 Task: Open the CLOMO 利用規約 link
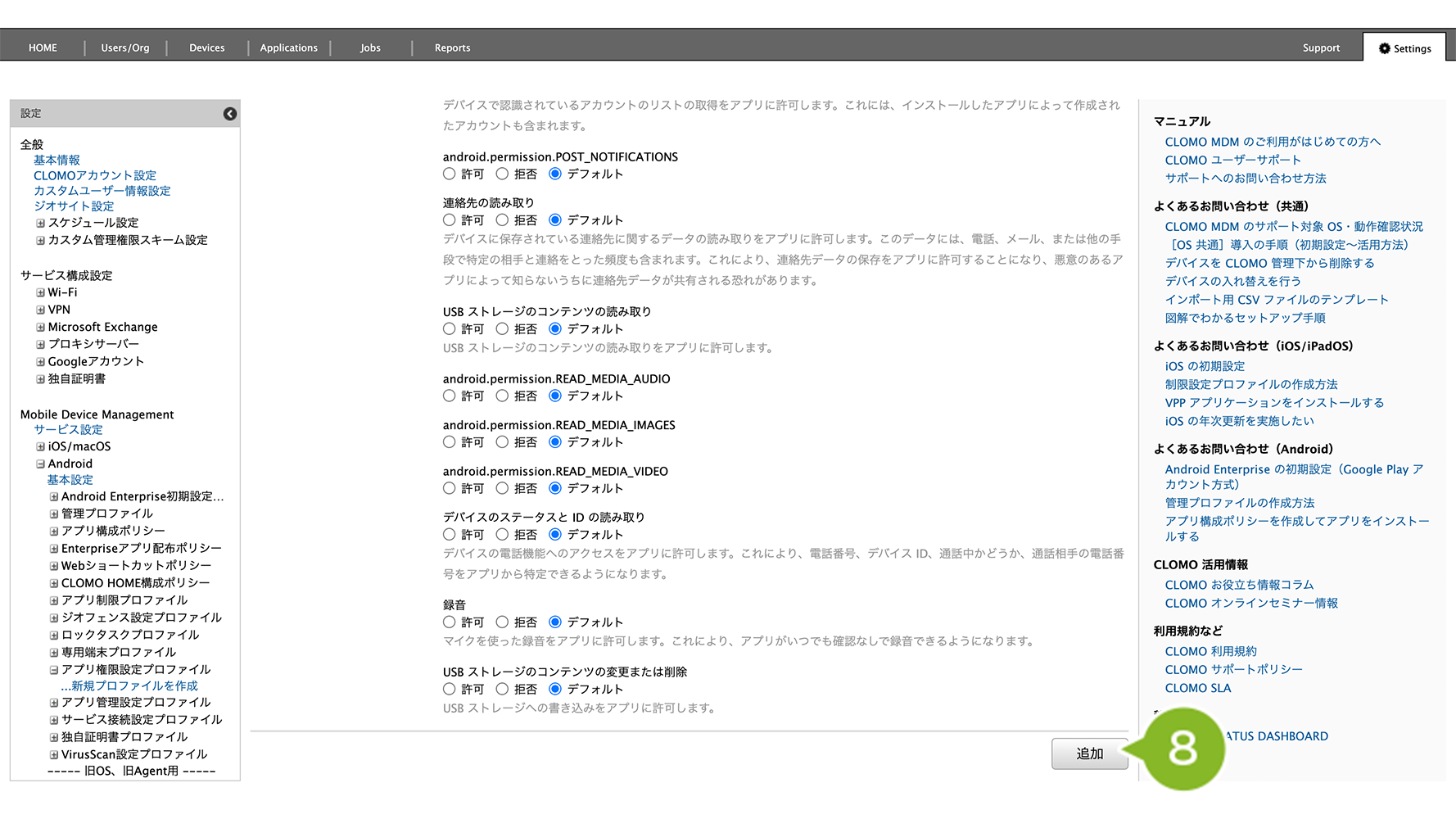1210,651
